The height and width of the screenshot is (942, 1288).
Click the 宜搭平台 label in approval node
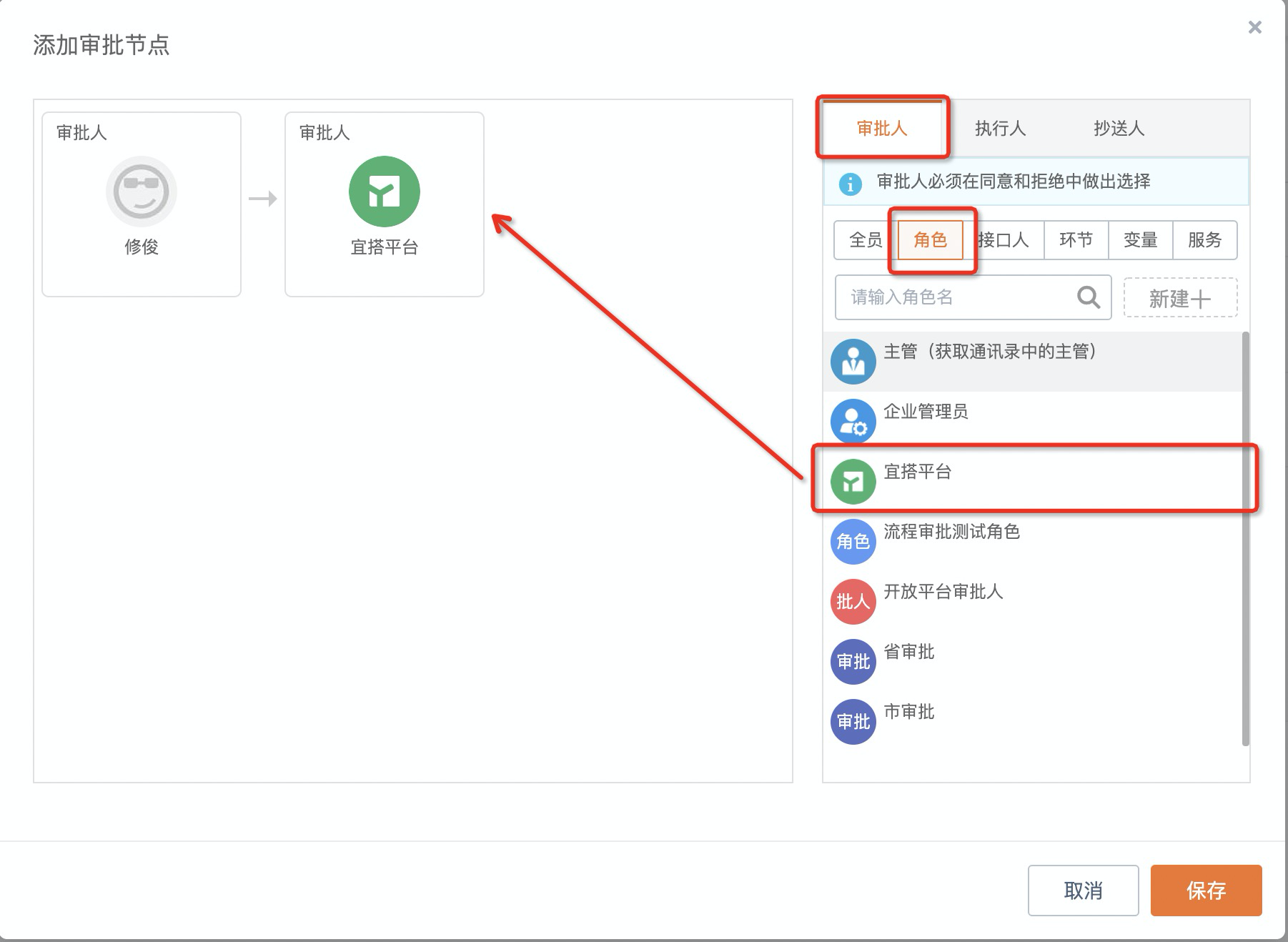pos(385,247)
